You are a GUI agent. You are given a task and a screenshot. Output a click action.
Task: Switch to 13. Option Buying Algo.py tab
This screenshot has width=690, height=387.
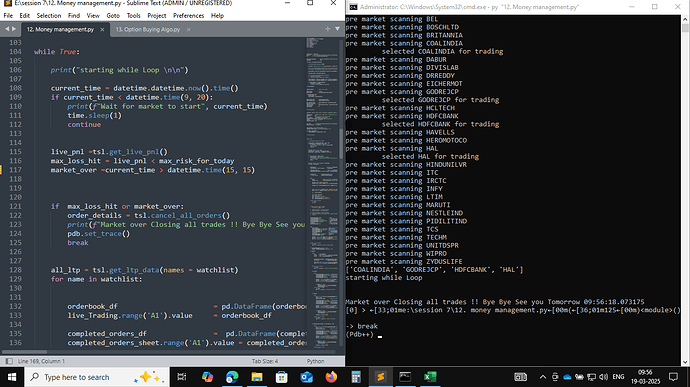tap(148, 29)
